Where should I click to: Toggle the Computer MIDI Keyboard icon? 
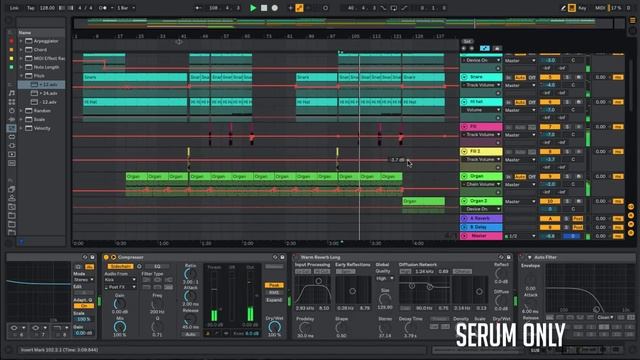572,8
